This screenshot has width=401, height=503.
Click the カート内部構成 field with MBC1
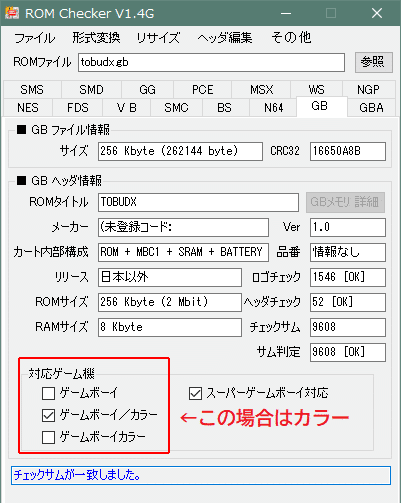coord(183,252)
